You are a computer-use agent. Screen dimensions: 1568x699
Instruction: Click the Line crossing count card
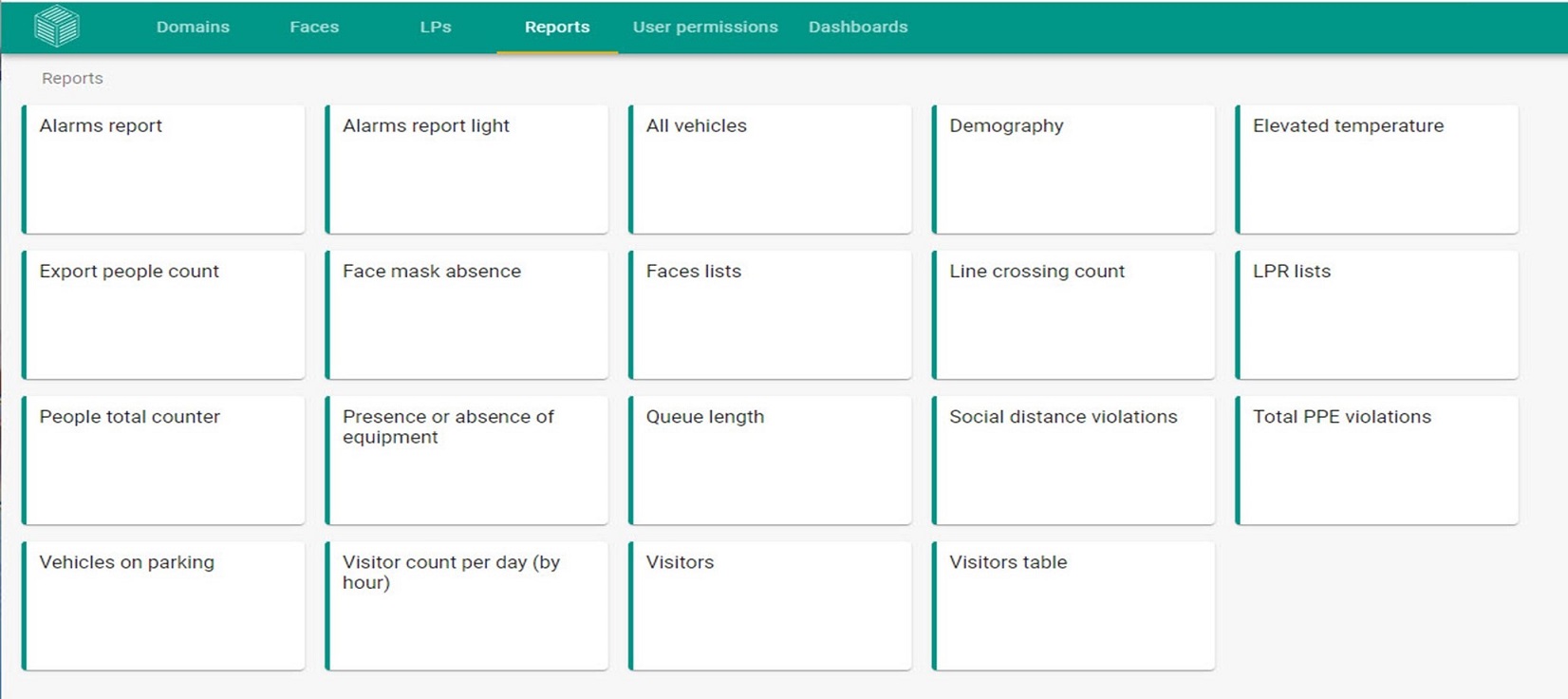click(x=1073, y=314)
